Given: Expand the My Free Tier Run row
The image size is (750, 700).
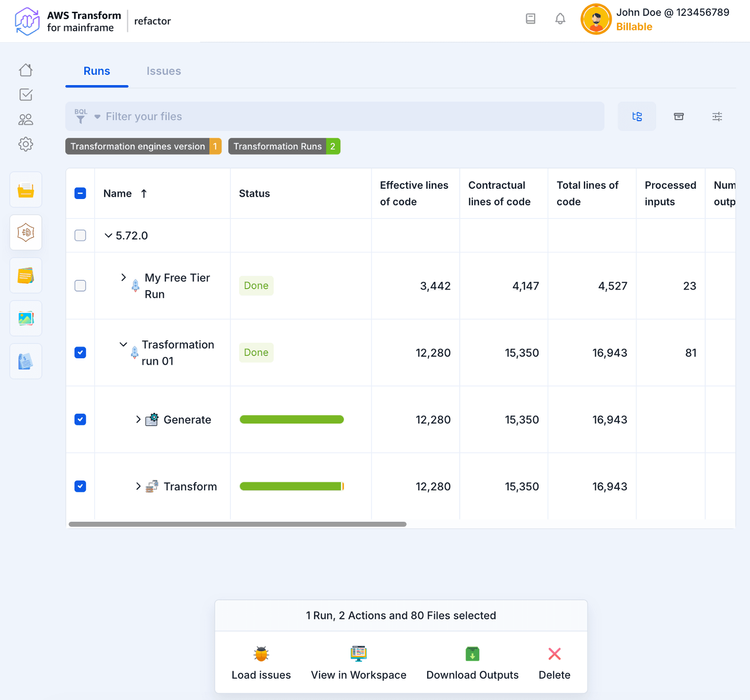Looking at the screenshot, I should pos(123,278).
